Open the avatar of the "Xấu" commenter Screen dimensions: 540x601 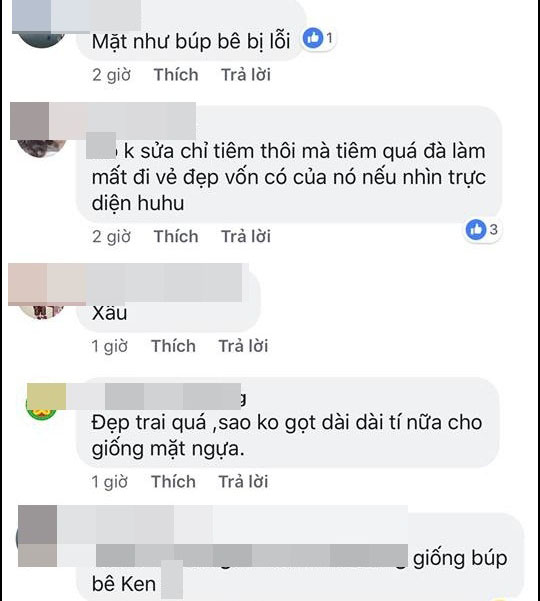41,310
